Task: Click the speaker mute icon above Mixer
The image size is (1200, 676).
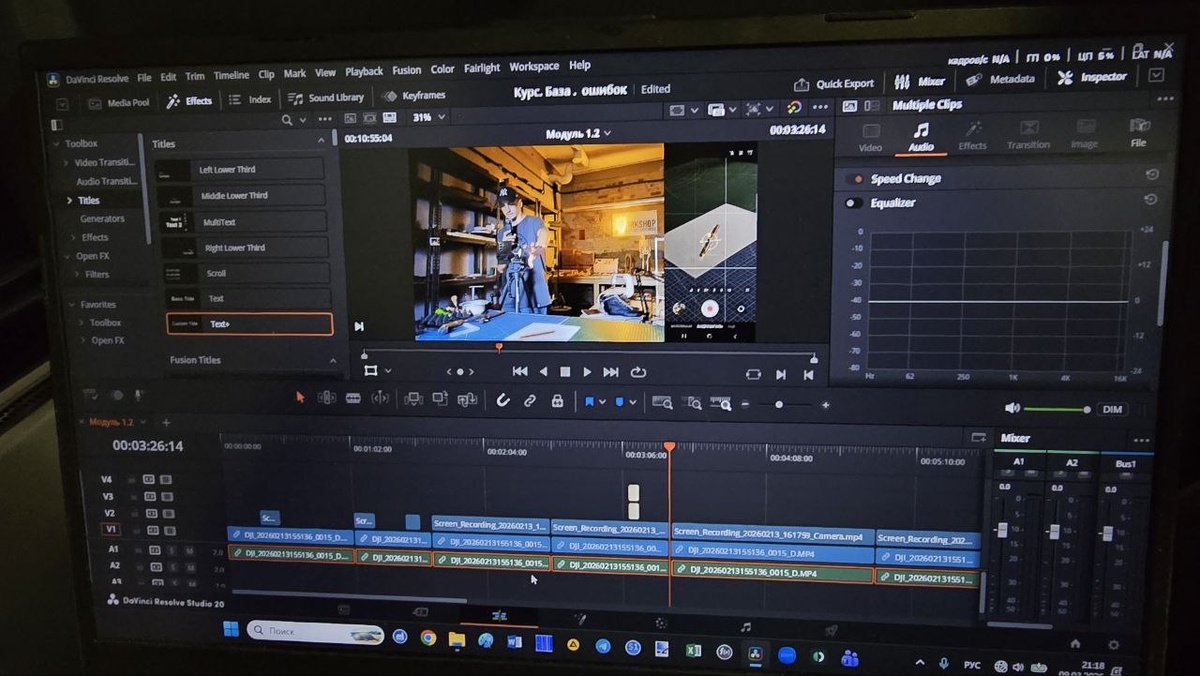Action: pos(1012,408)
